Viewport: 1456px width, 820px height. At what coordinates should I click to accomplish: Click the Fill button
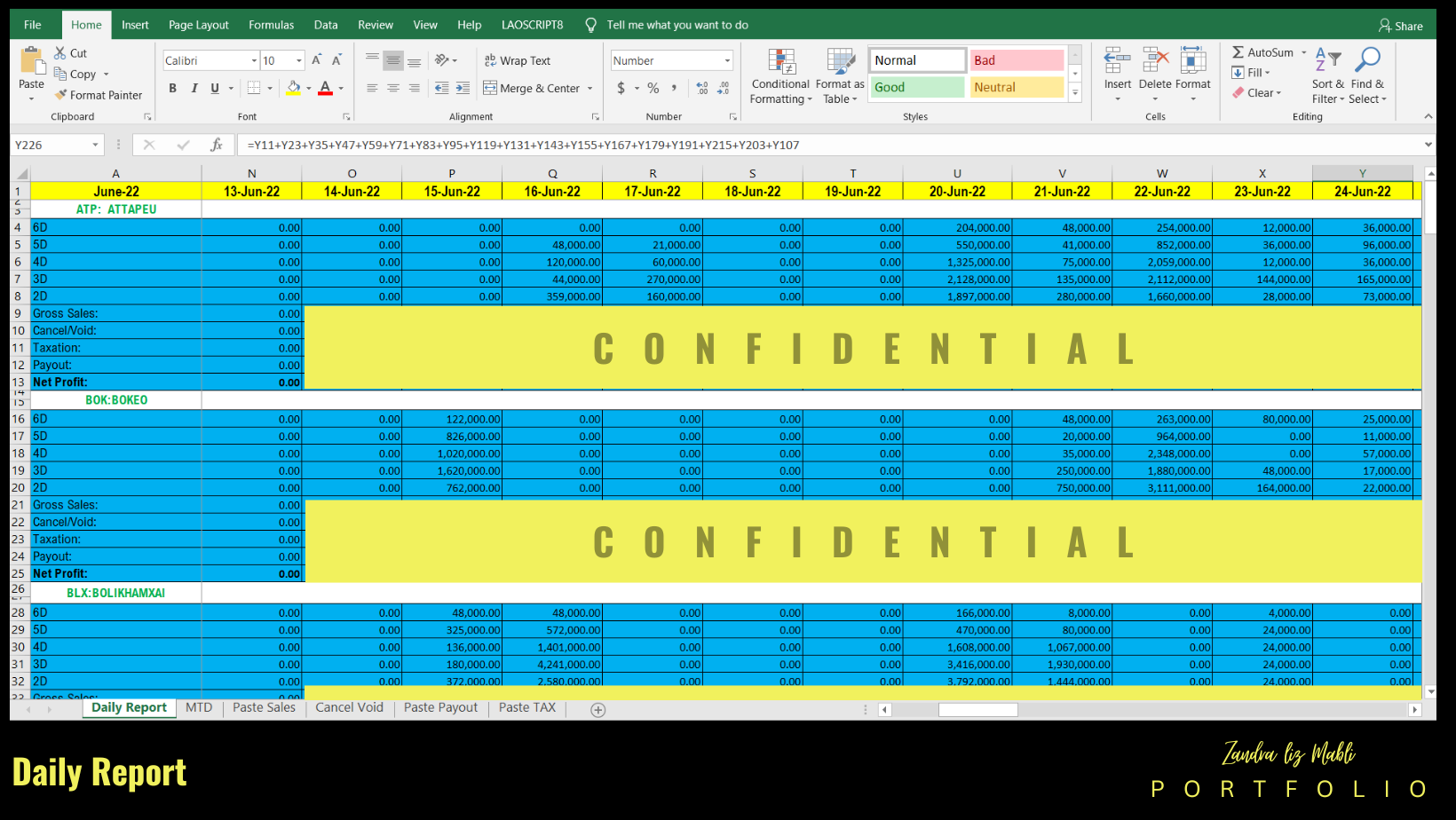(1251, 73)
